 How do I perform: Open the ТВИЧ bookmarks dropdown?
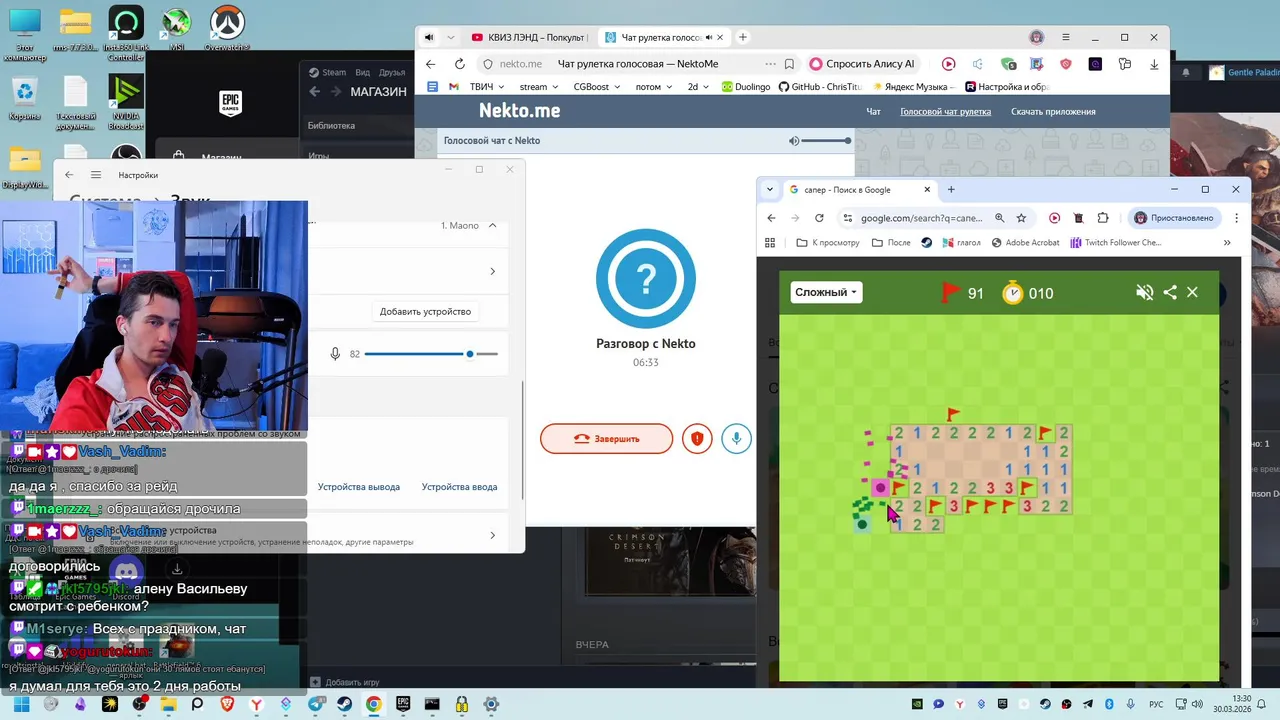[x=486, y=87]
